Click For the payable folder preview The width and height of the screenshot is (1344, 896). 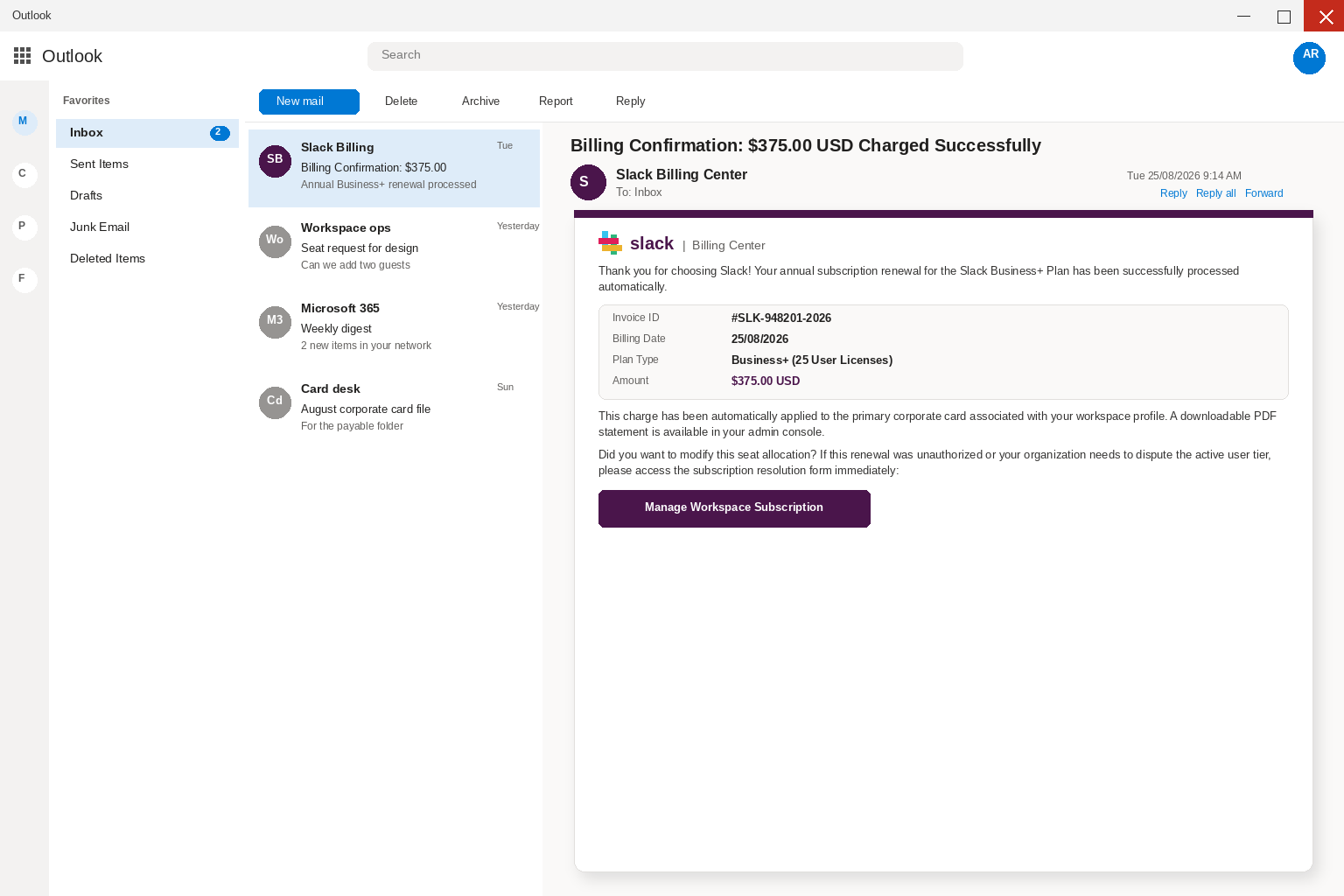coord(352,426)
